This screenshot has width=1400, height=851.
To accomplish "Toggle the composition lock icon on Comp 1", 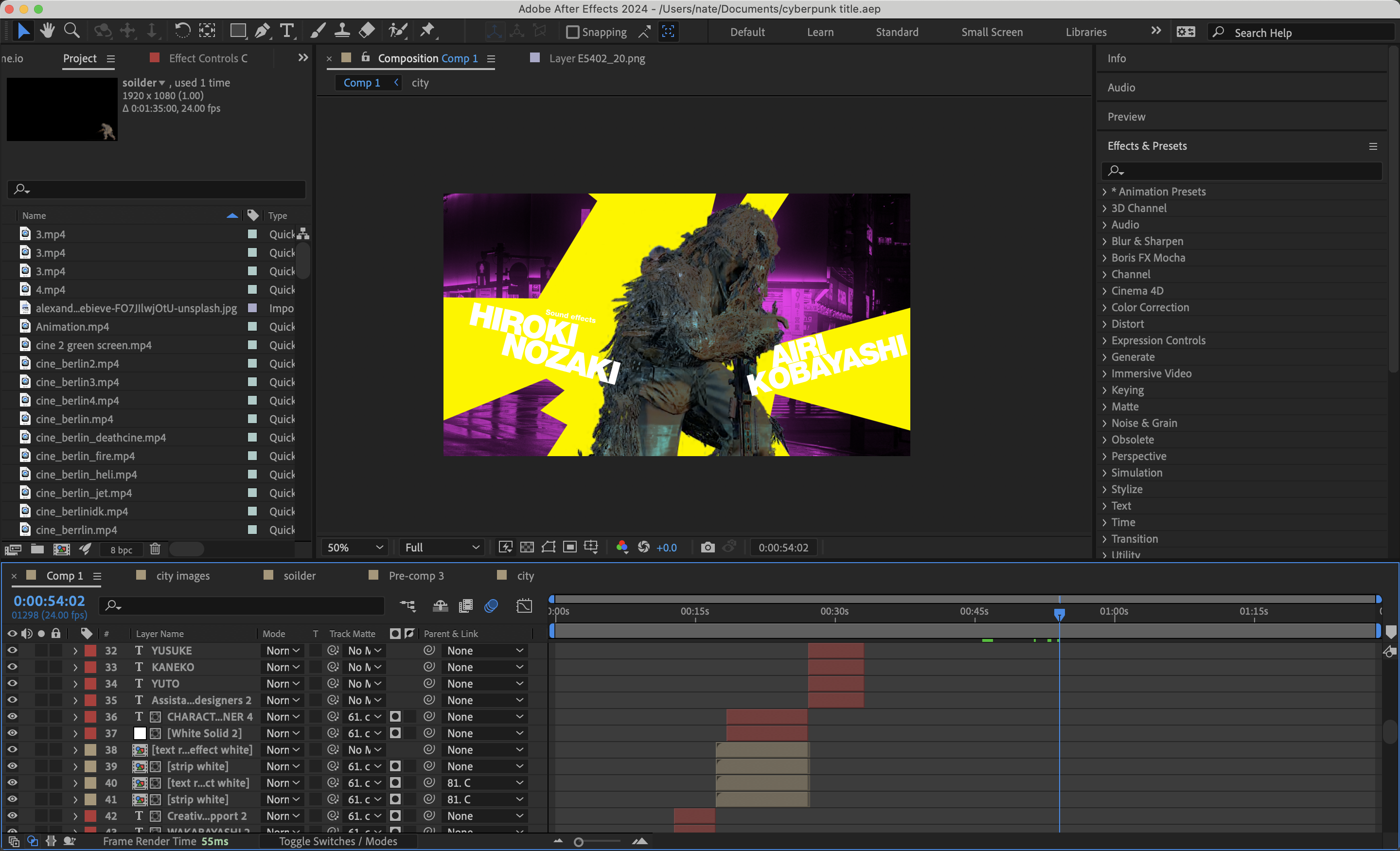I will [x=366, y=57].
